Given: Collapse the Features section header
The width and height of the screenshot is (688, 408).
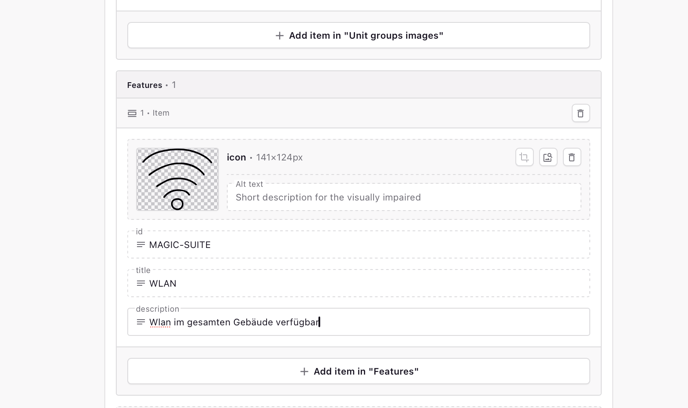Looking at the screenshot, I should 358,85.
